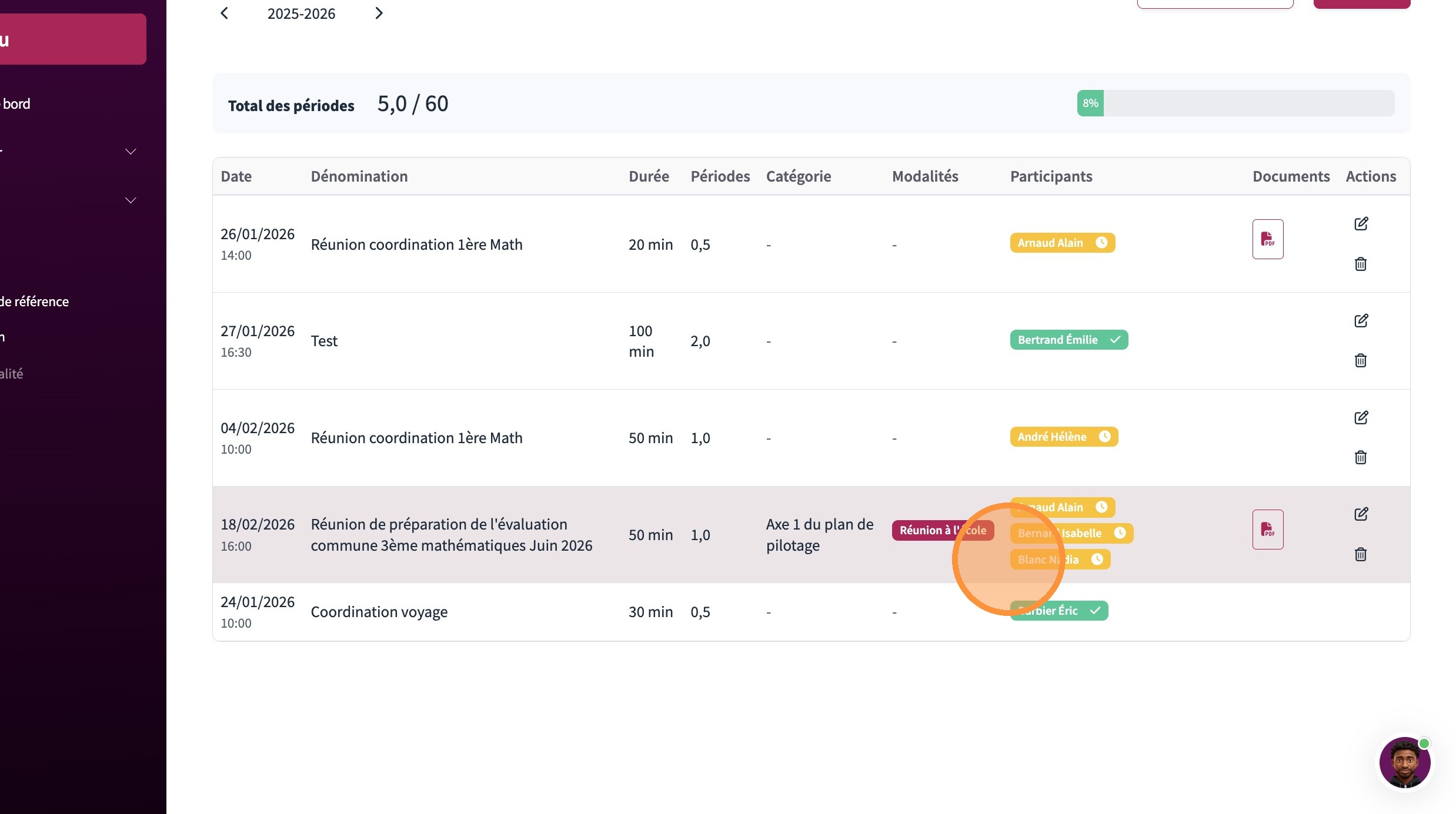The image size is (1456, 814).
Task: Click the Bertrand Émilie participant badge
Action: coord(1068,340)
